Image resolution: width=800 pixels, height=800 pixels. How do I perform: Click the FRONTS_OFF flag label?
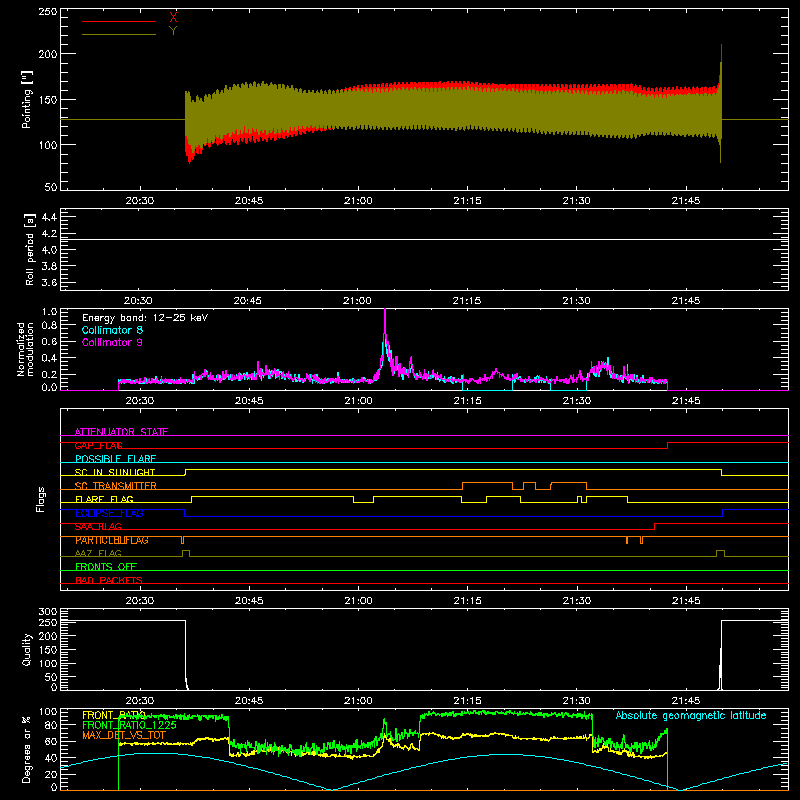click(106, 567)
